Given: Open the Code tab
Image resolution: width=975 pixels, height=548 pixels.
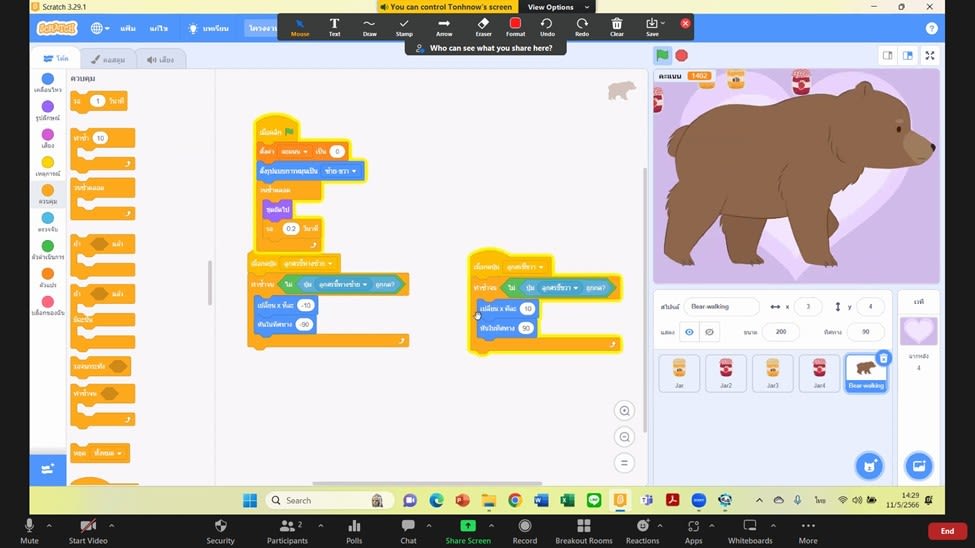Looking at the screenshot, I should pos(56,58).
